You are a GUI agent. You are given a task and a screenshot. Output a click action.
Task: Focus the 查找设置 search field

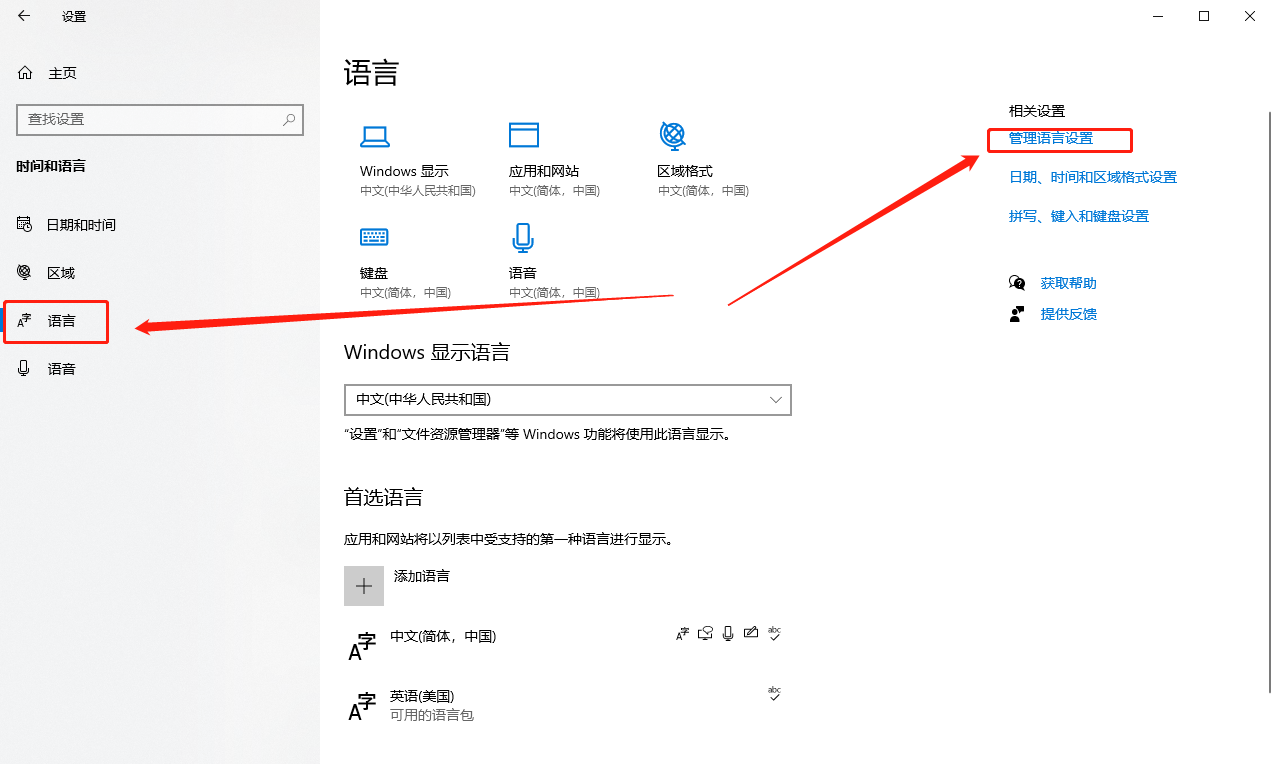pos(160,119)
